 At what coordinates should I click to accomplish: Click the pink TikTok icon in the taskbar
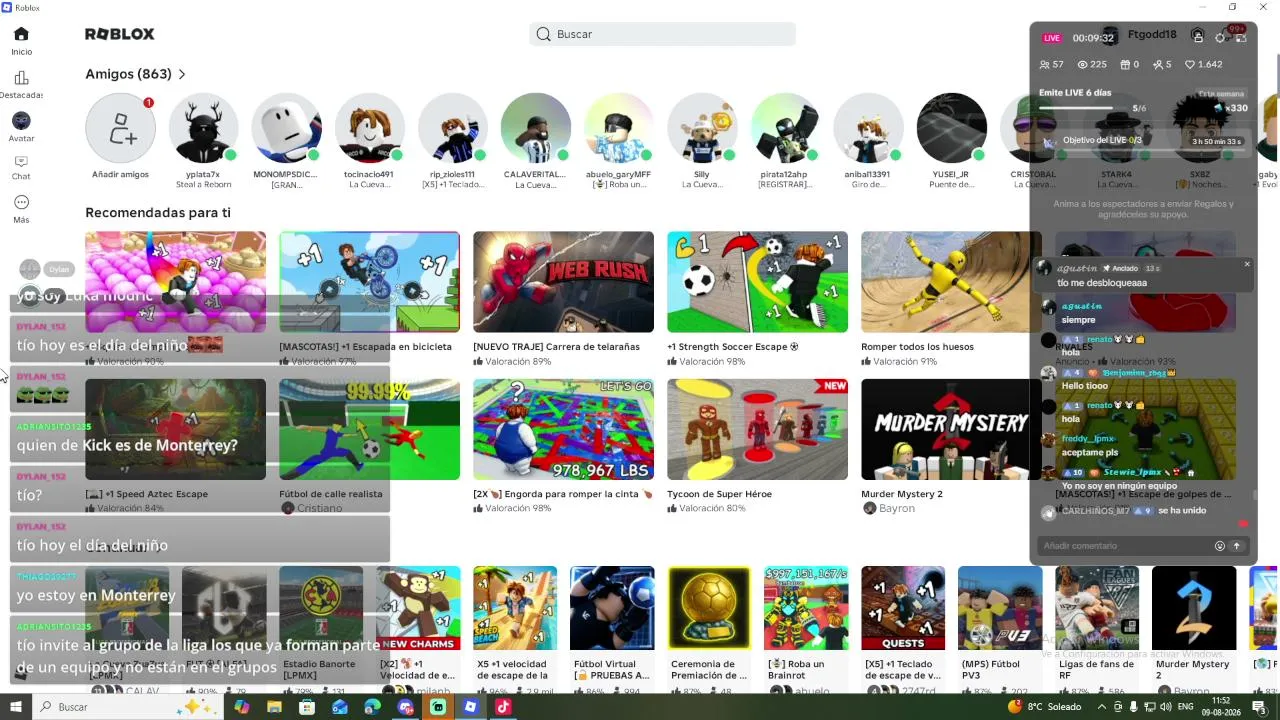[x=503, y=707]
